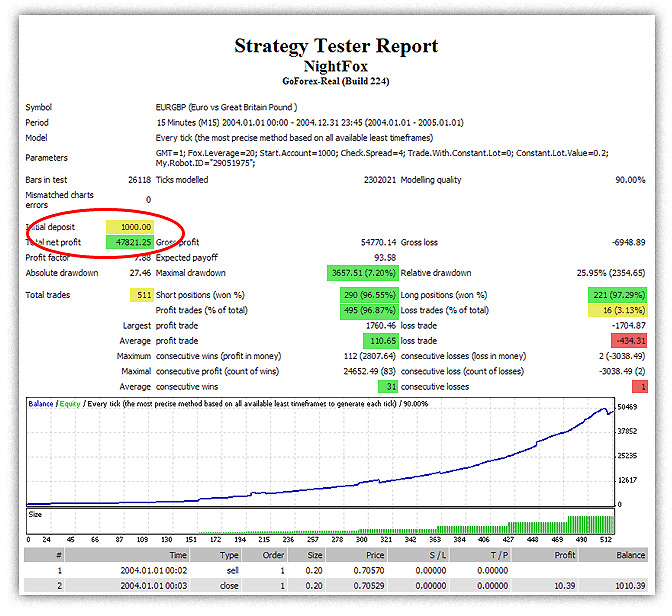The width and height of the screenshot is (672, 616).
Task: Click the Mismatched charts errors value 0
Action: pos(148,200)
